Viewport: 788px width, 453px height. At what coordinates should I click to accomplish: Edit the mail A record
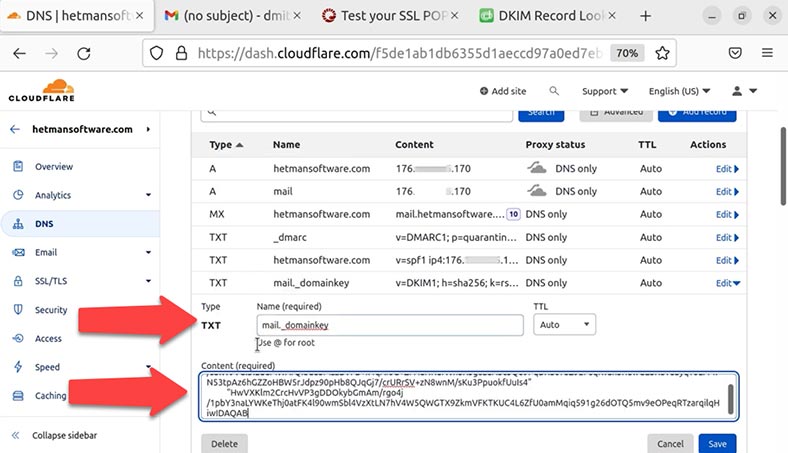point(727,192)
